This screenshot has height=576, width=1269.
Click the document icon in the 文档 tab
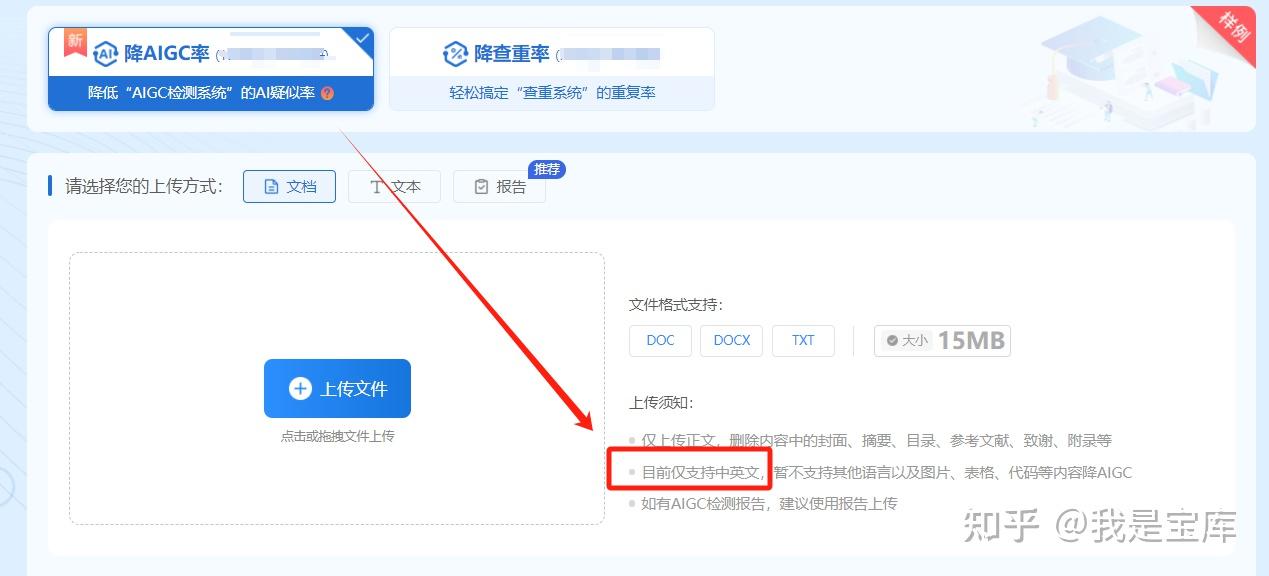pyautogui.click(x=270, y=187)
